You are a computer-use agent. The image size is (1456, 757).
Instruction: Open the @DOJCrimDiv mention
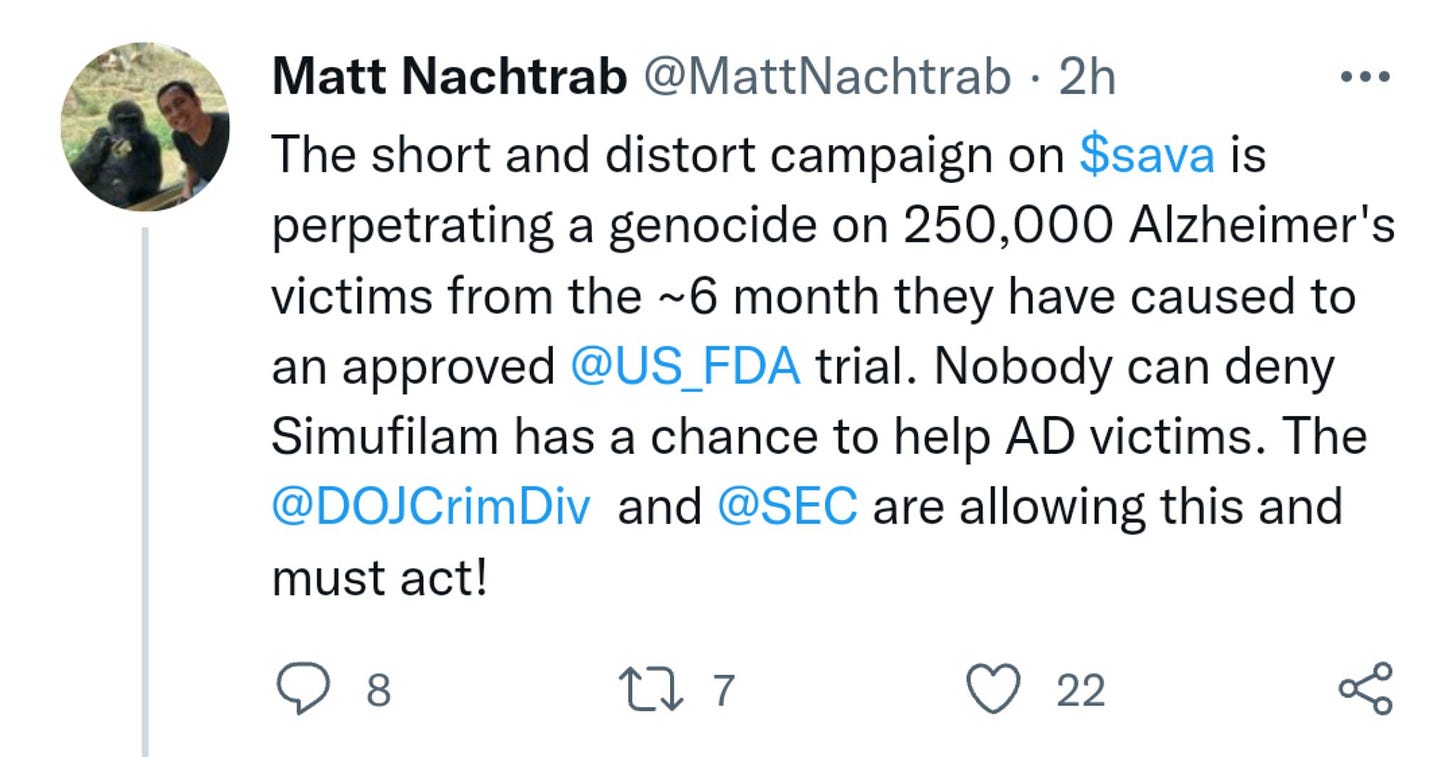point(431,508)
